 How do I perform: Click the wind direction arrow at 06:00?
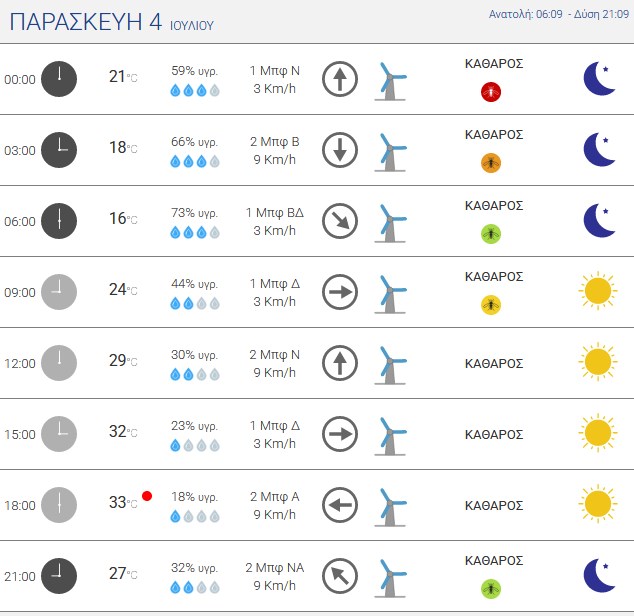coord(340,221)
